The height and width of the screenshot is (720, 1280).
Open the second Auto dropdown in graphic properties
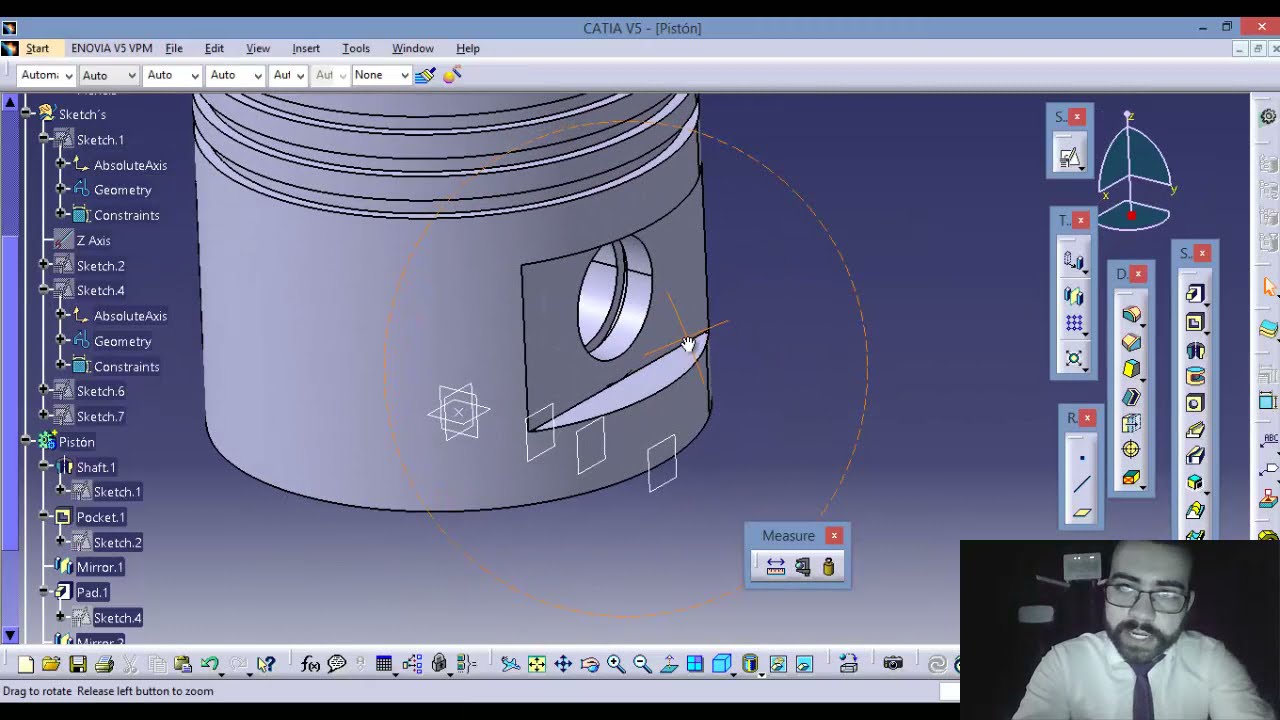tap(172, 75)
